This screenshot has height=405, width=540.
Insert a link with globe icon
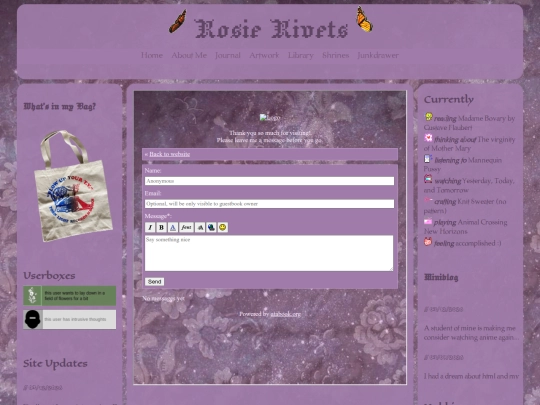[211, 227]
